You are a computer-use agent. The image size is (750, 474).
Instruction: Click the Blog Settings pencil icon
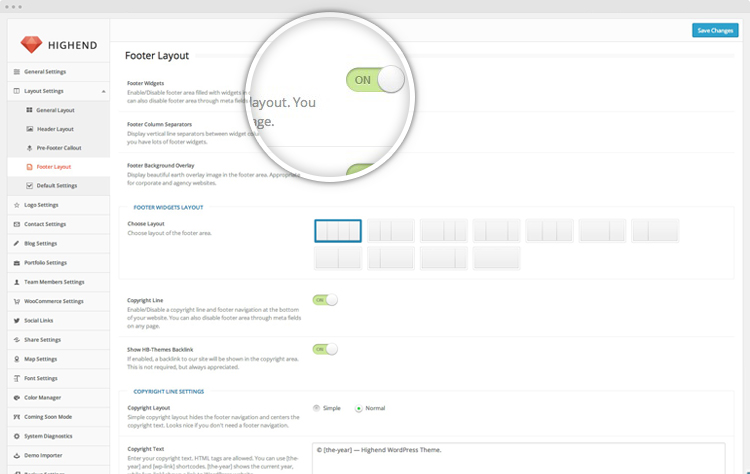[x=16, y=243]
